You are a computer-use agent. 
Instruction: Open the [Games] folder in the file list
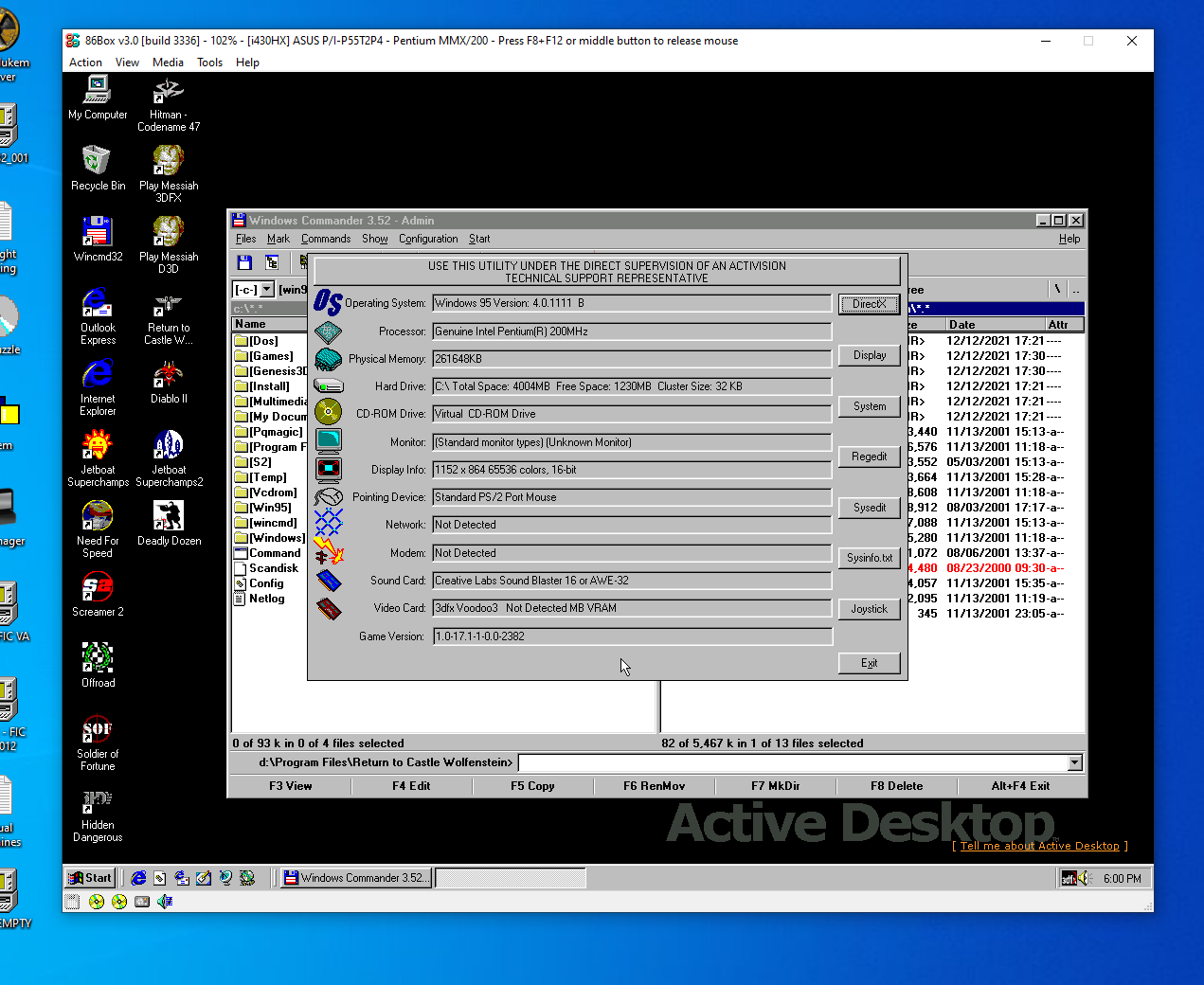(272, 355)
